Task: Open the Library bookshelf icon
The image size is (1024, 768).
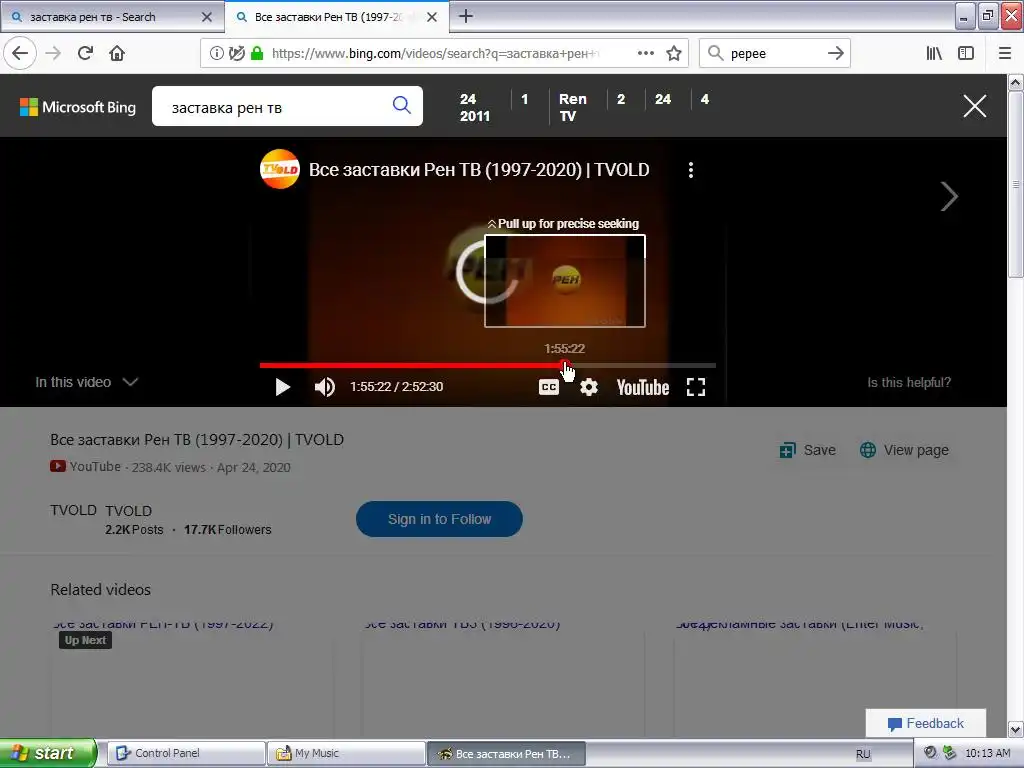Action: [934, 53]
